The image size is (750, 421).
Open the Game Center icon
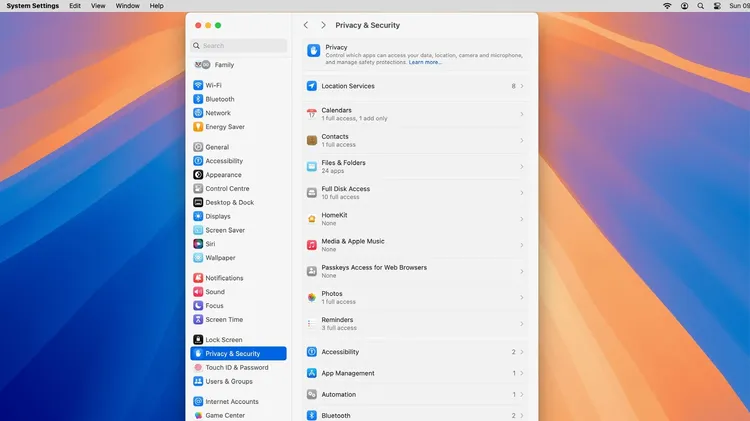point(198,415)
